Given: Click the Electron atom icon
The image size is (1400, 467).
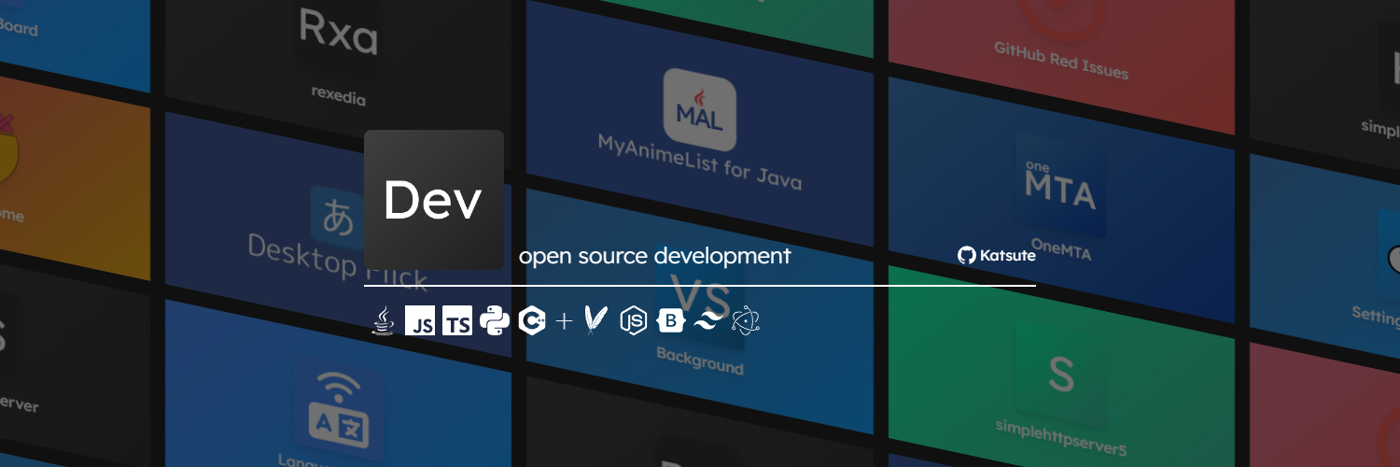Looking at the screenshot, I should (746, 321).
